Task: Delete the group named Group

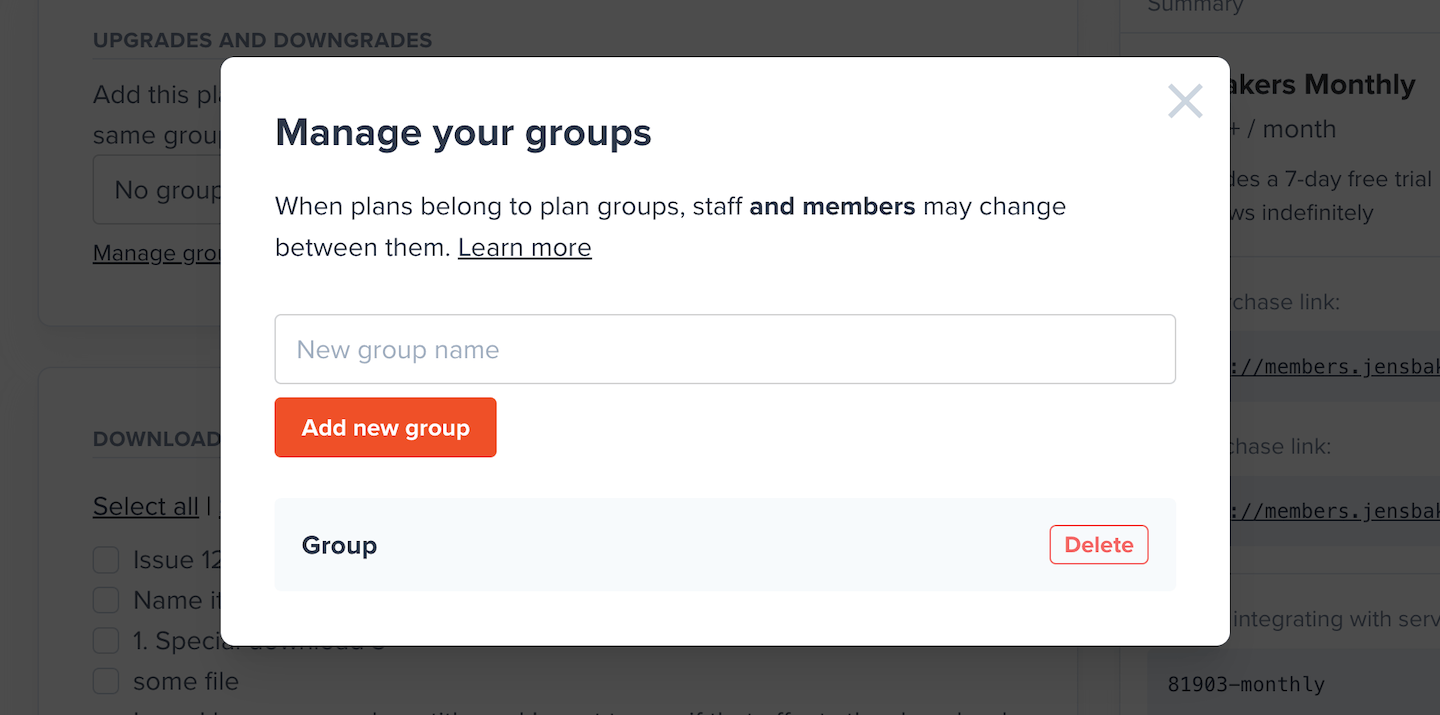Action: [1099, 545]
